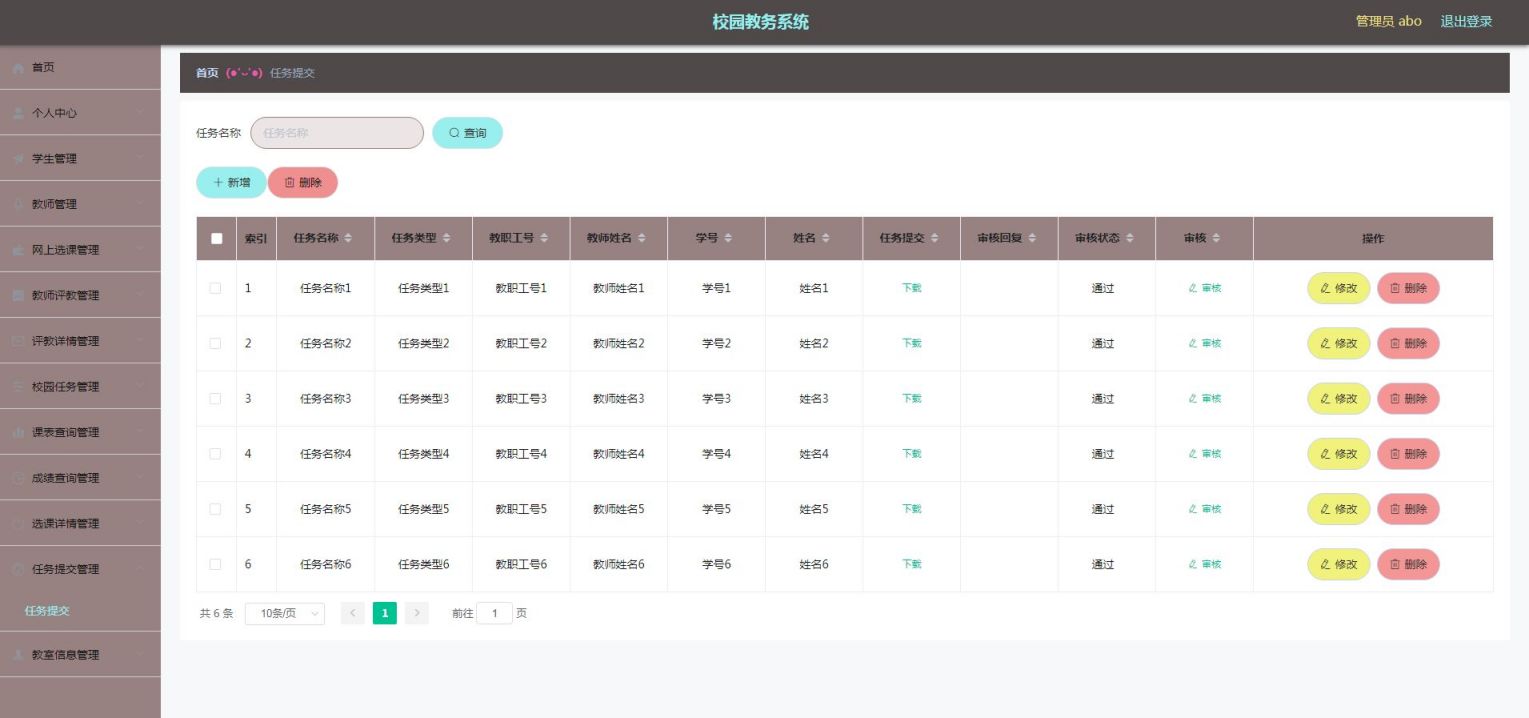Click 删除 button for row 任务名称5
This screenshot has width=1529, height=718.
tap(1408, 508)
